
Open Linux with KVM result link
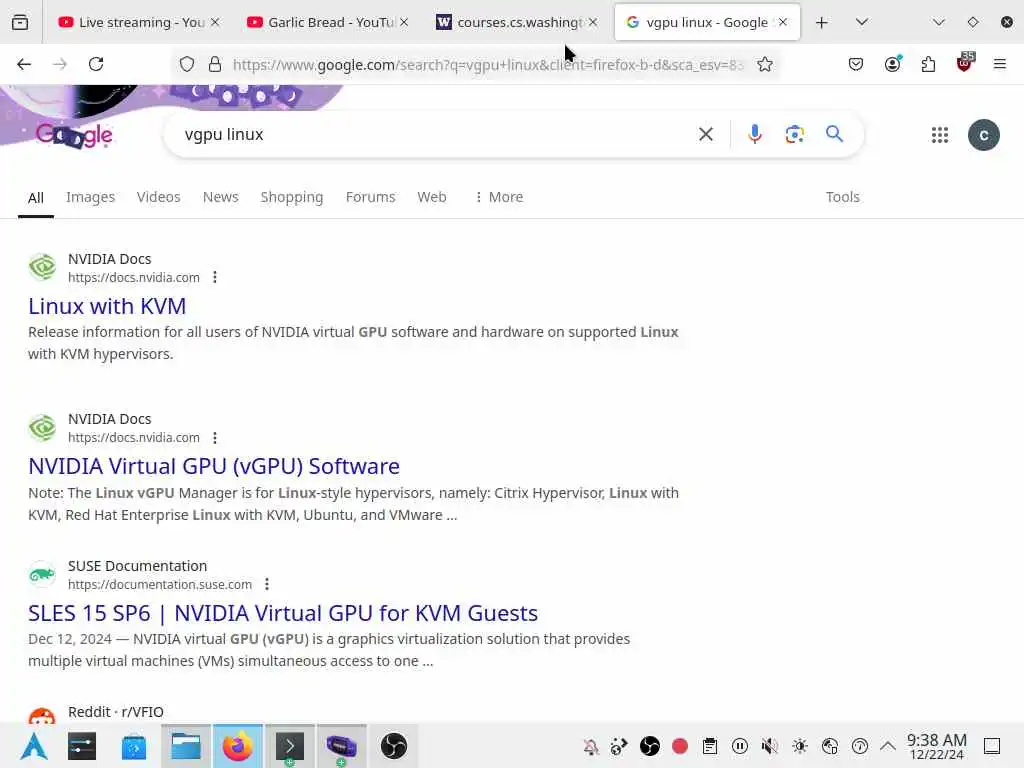(107, 306)
